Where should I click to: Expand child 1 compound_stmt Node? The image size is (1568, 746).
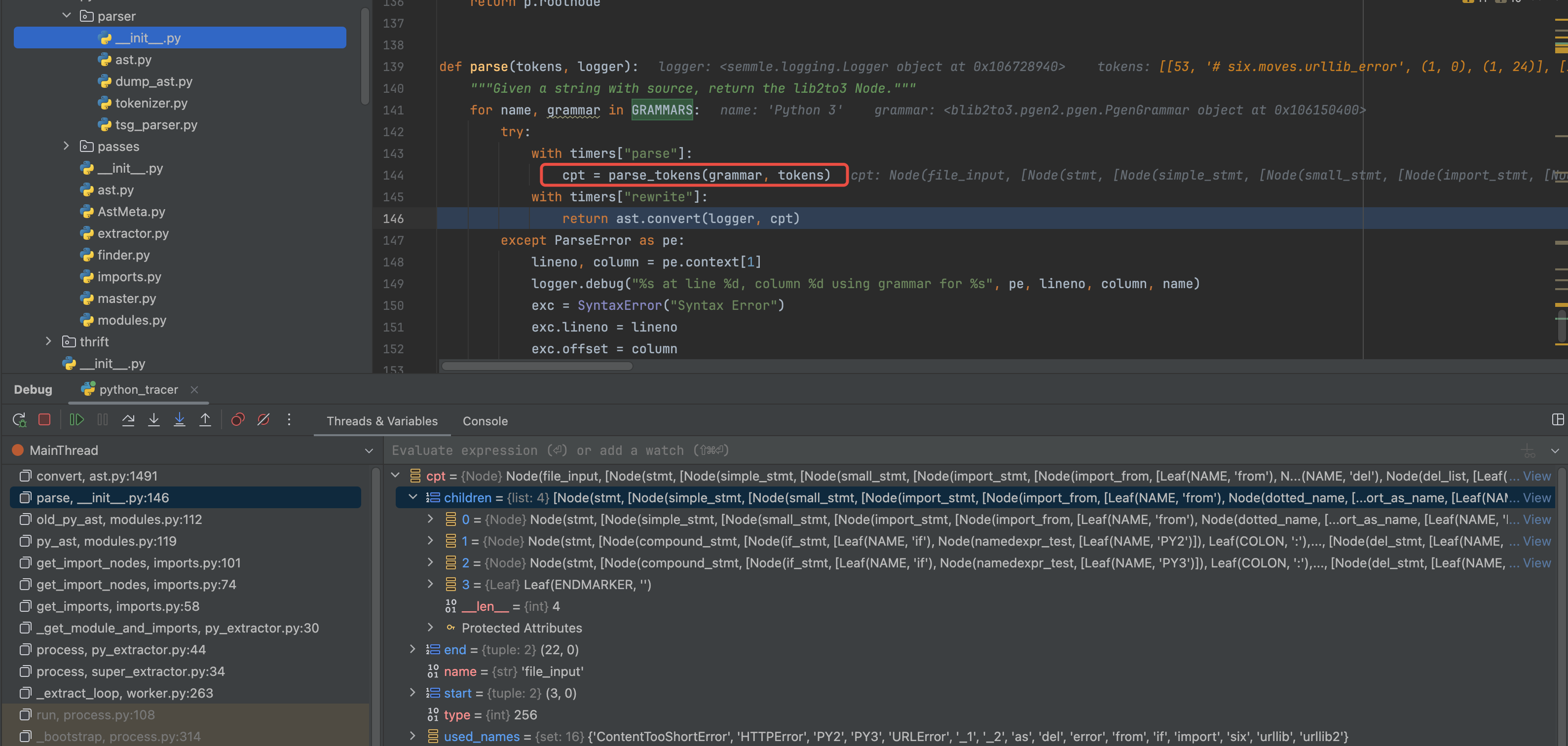(x=430, y=541)
